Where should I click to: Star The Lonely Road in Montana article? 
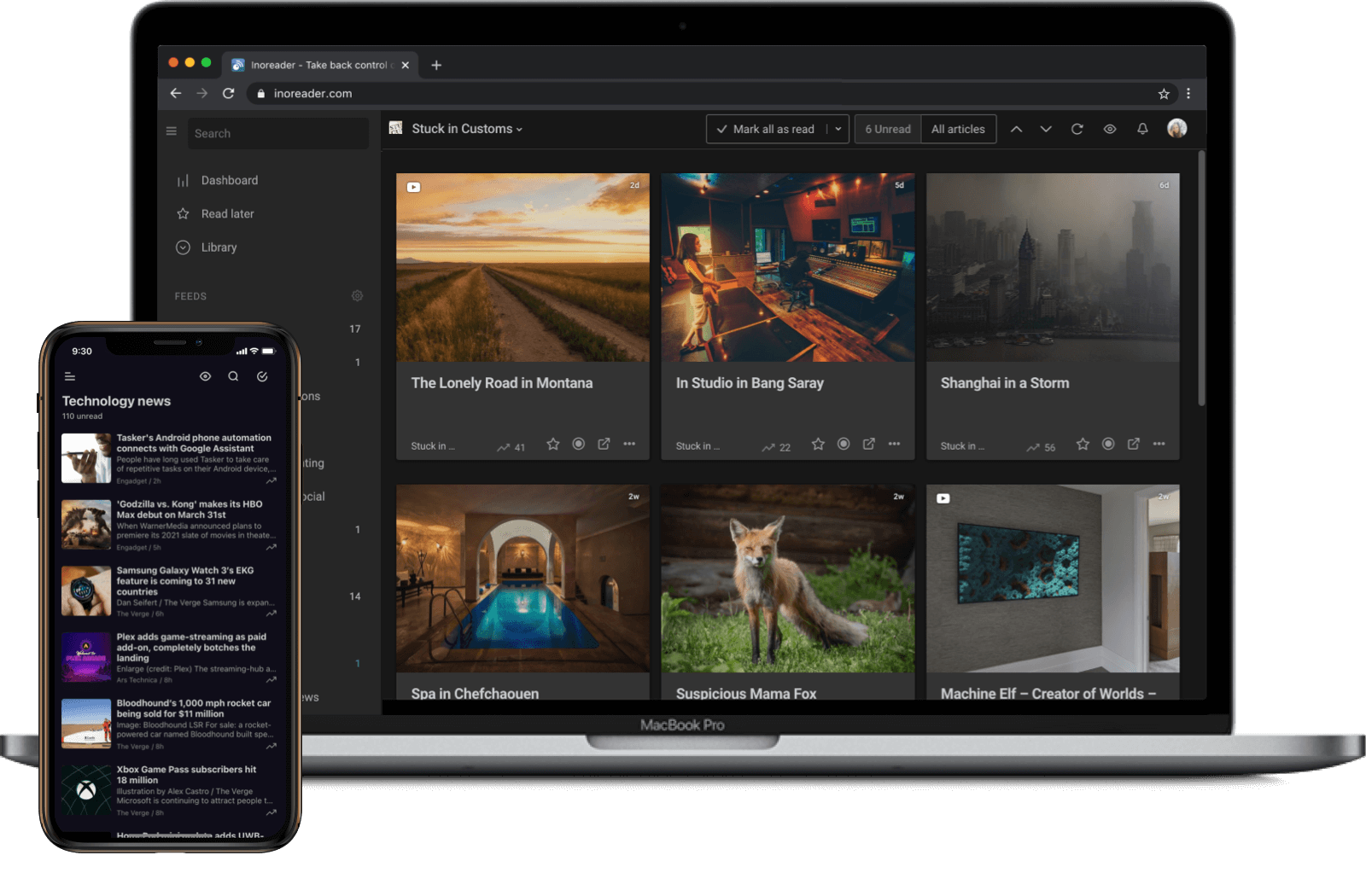pos(553,444)
